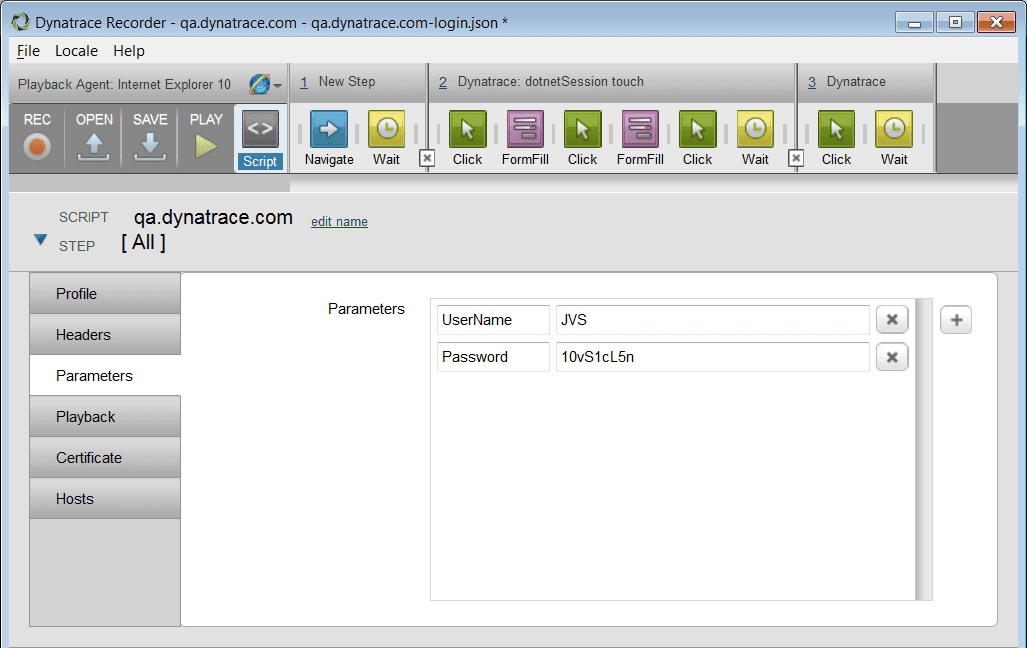Click the 10vS1cL5n value field
The width and height of the screenshot is (1027, 648).
click(x=713, y=357)
